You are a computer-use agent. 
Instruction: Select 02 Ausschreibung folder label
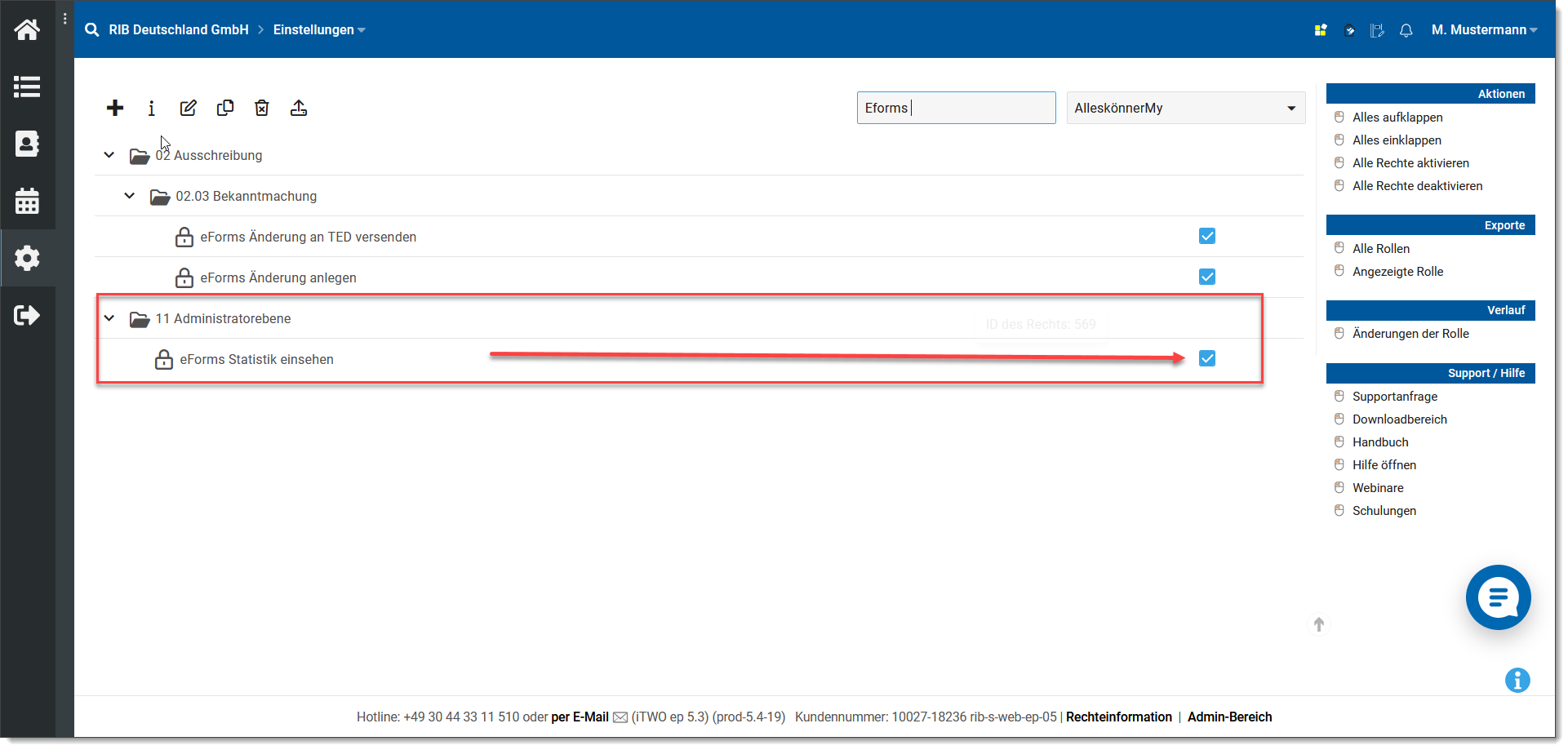[x=209, y=155]
